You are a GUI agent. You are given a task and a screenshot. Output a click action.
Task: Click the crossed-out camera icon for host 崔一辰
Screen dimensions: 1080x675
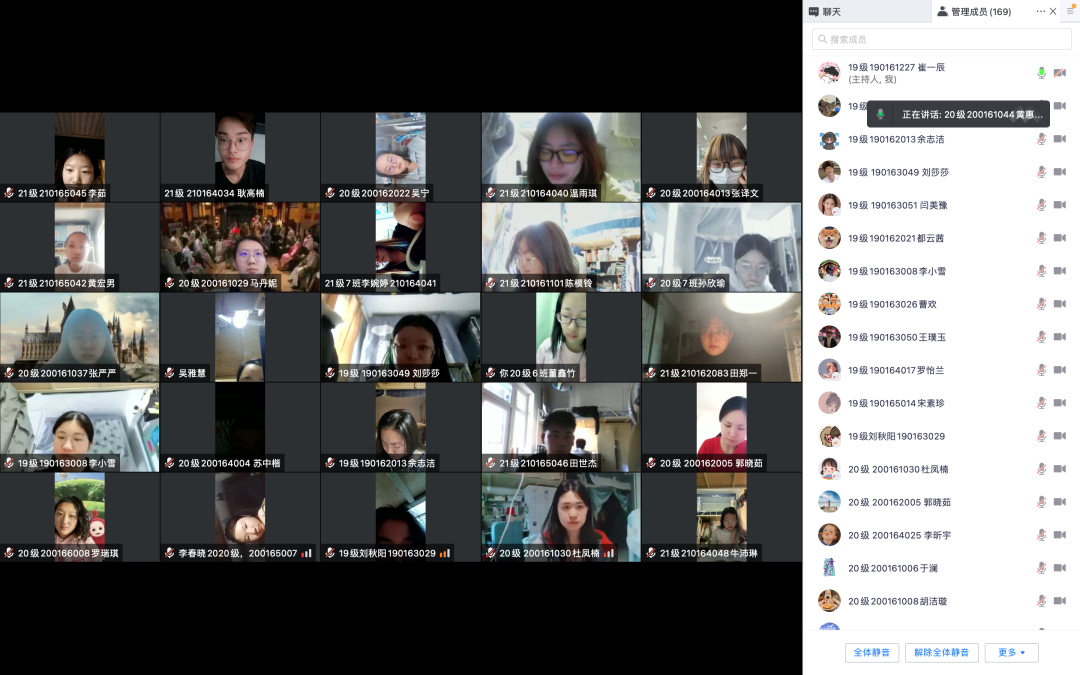click(1060, 73)
